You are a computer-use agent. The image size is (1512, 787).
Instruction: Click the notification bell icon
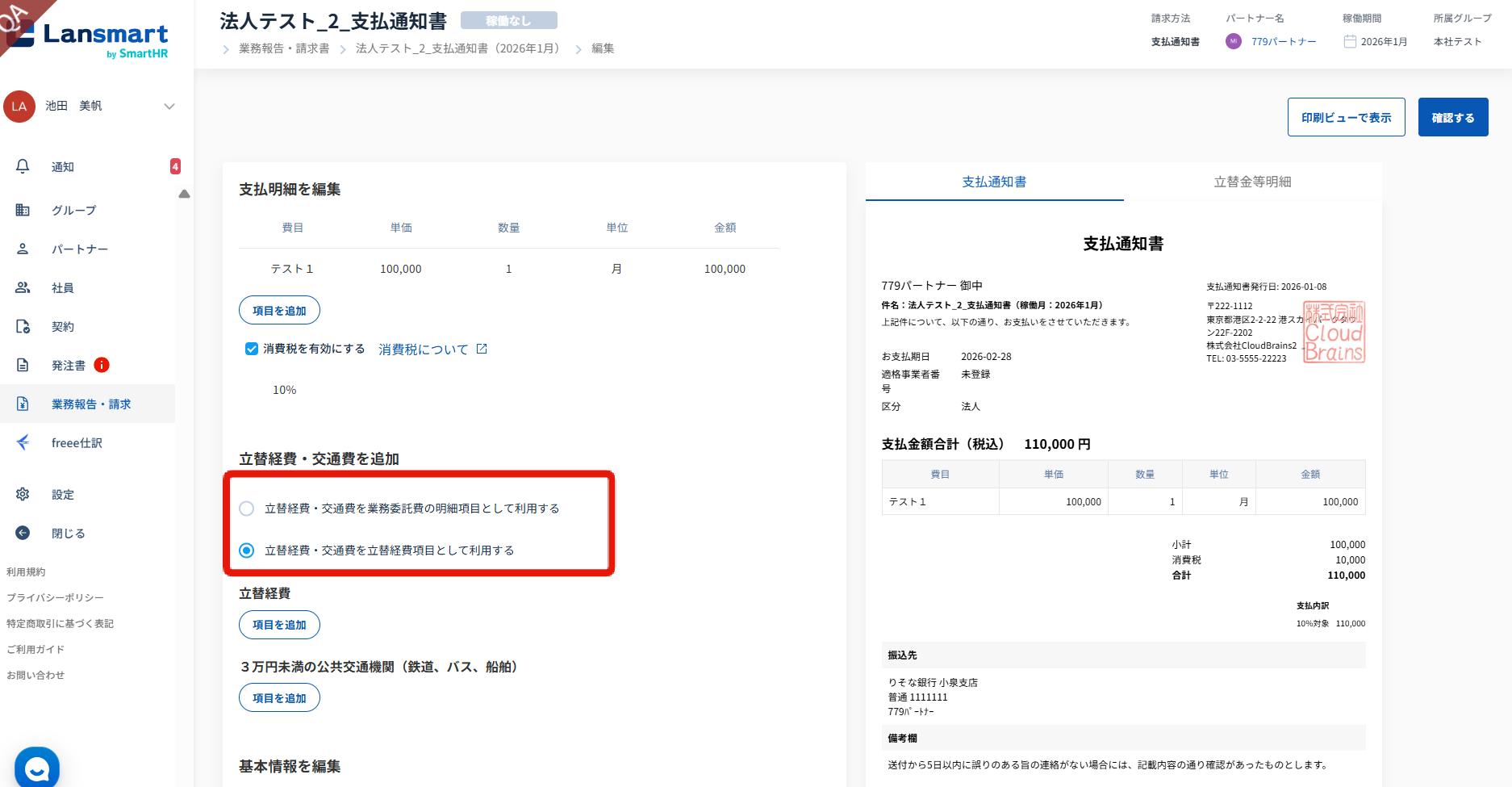[23, 166]
